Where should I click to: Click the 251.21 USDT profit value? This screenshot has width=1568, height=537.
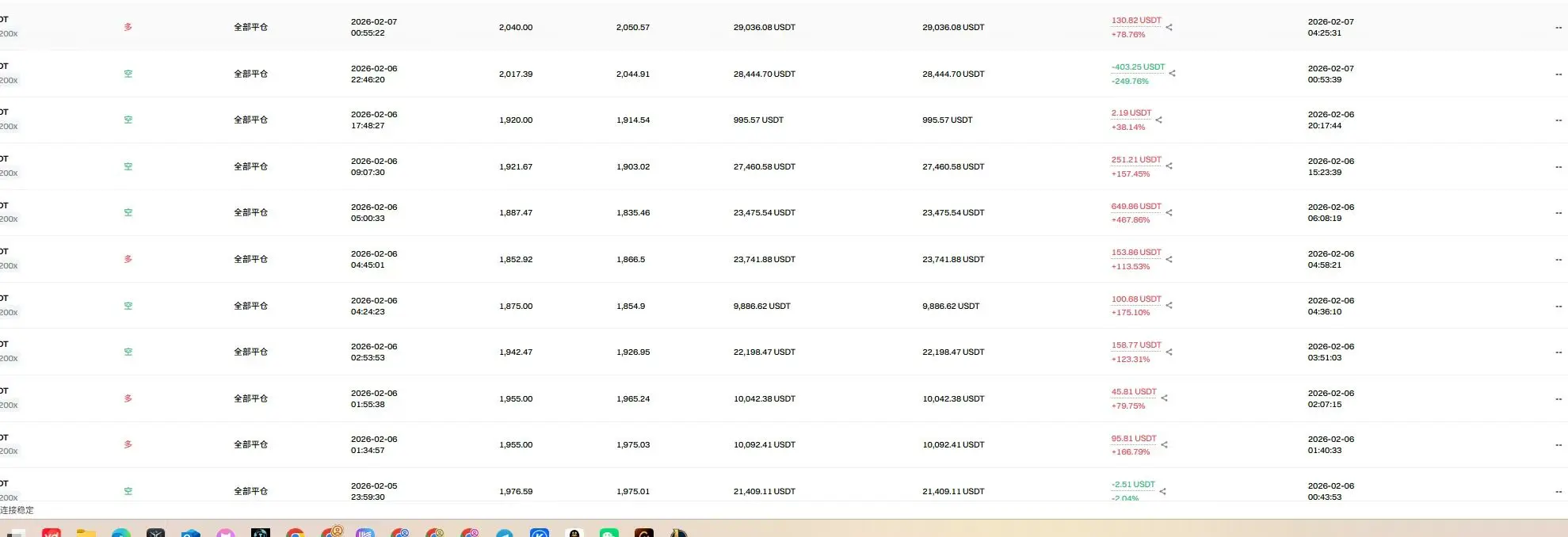(1135, 160)
